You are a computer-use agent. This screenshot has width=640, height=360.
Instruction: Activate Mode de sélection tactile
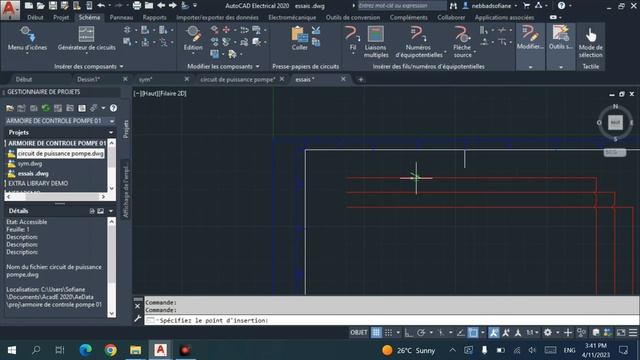coord(590,42)
